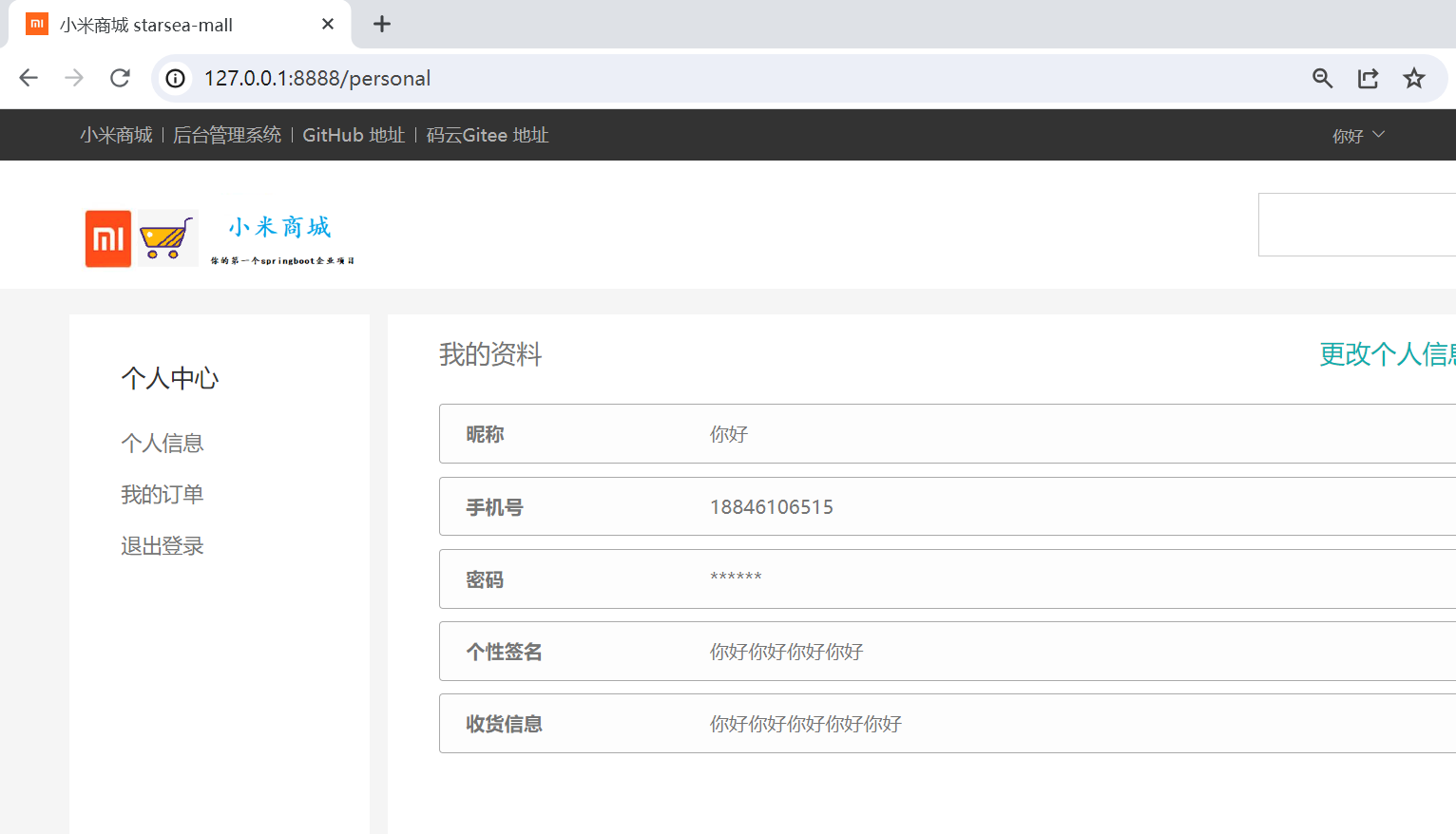Click the 密码 label
1456x834 pixels.
[485, 579]
